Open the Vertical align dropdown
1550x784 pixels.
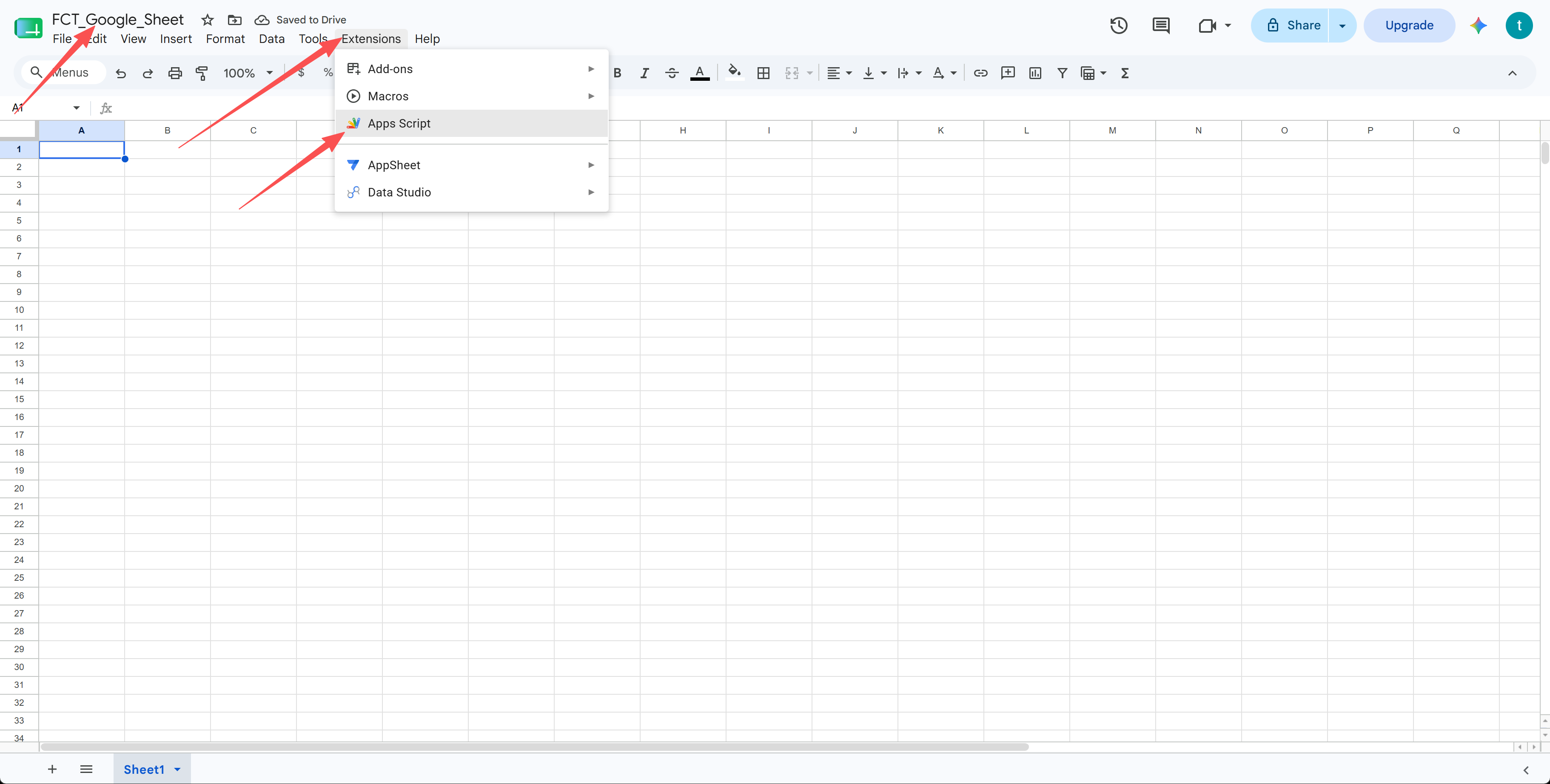pyautogui.click(x=875, y=74)
